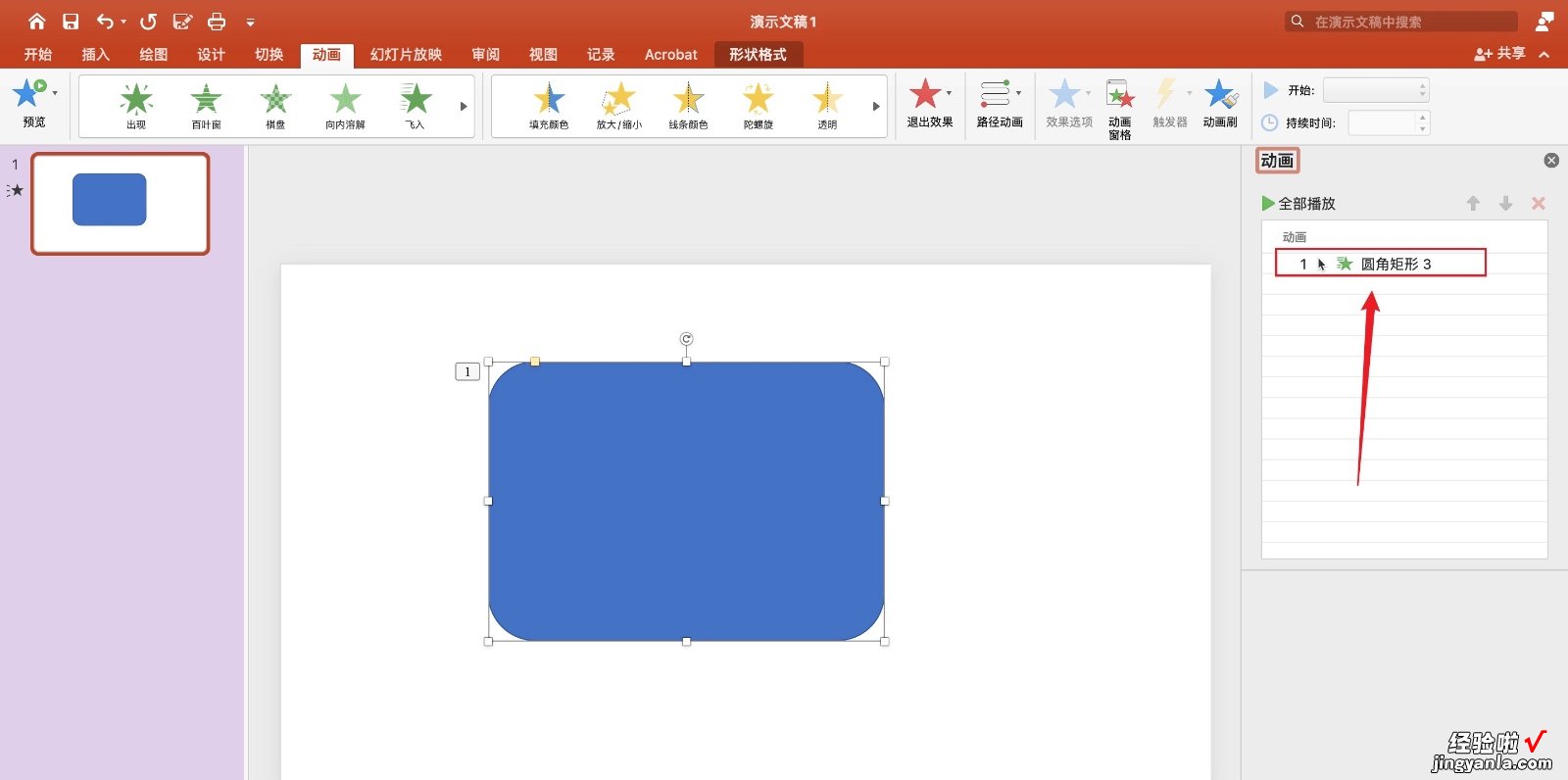Redo the last action
This screenshot has height=780, width=1568.
point(148,22)
